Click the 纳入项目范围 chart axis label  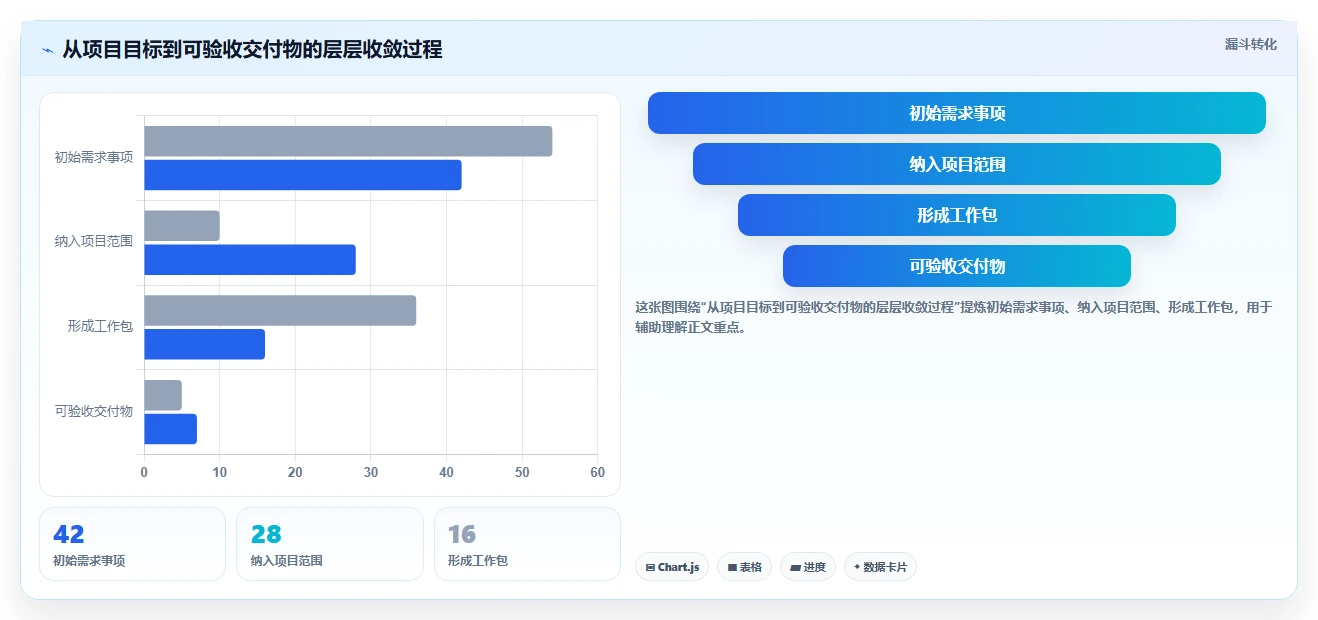point(94,242)
